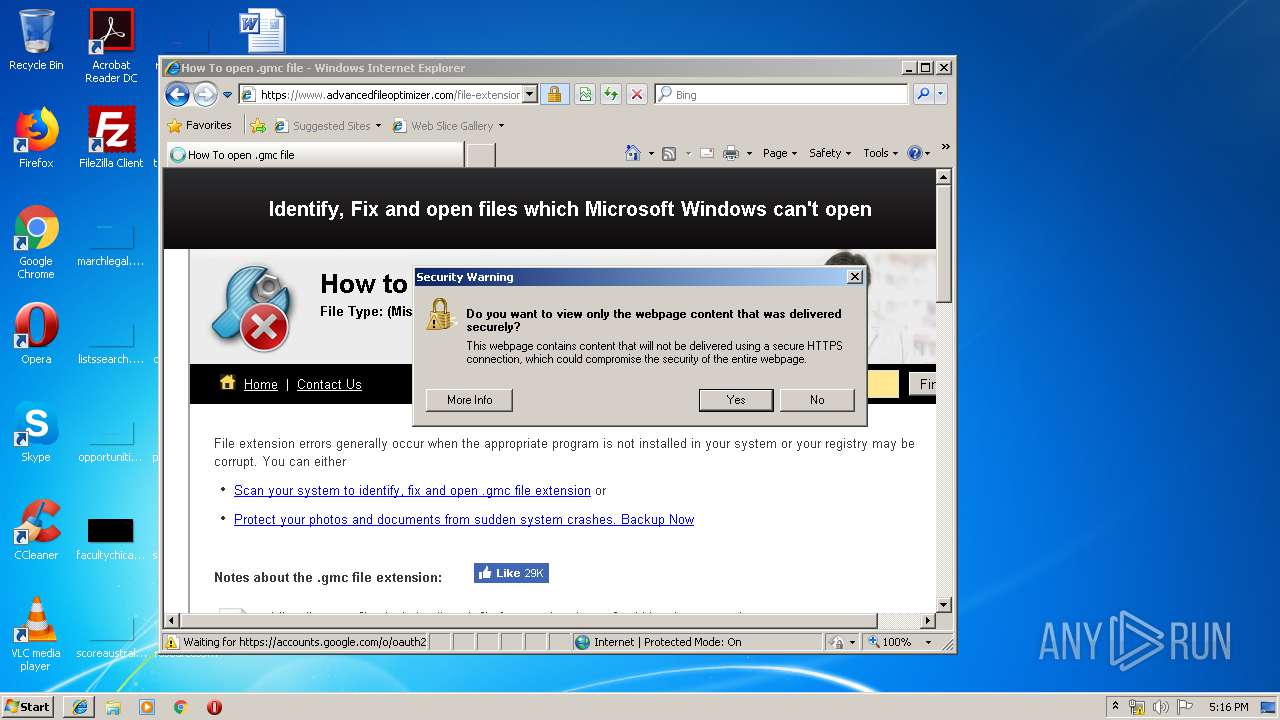
Task: Expand the command bar overflow chevron
Action: 945,148
